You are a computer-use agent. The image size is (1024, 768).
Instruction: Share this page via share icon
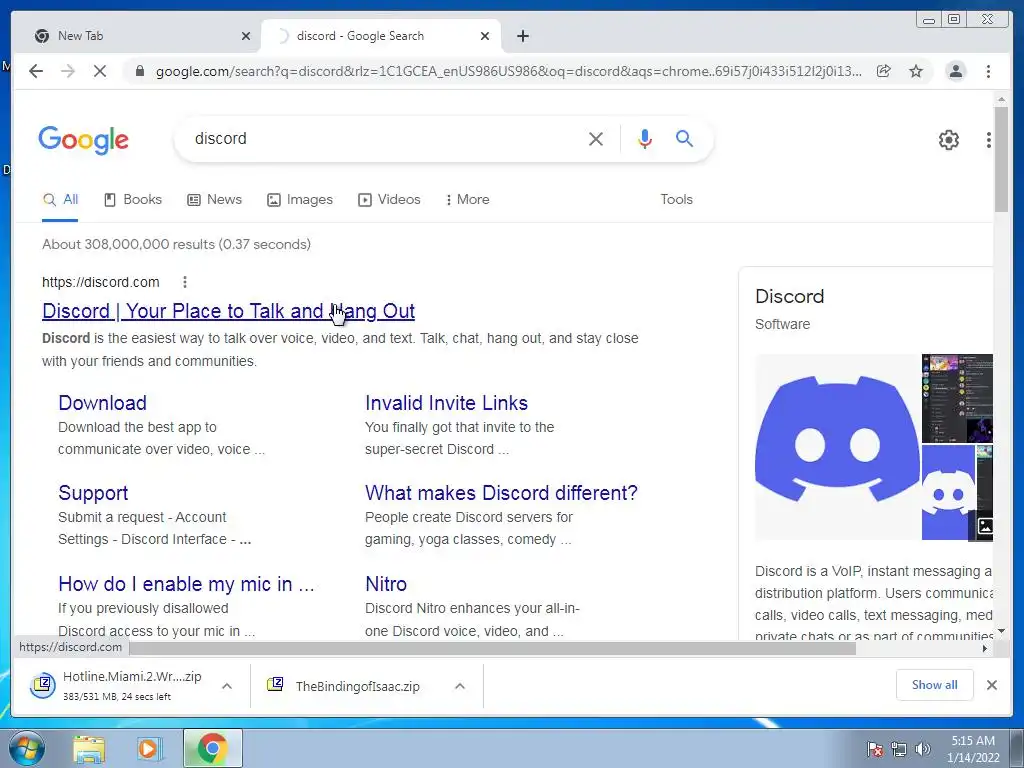pyautogui.click(x=884, y=71)
